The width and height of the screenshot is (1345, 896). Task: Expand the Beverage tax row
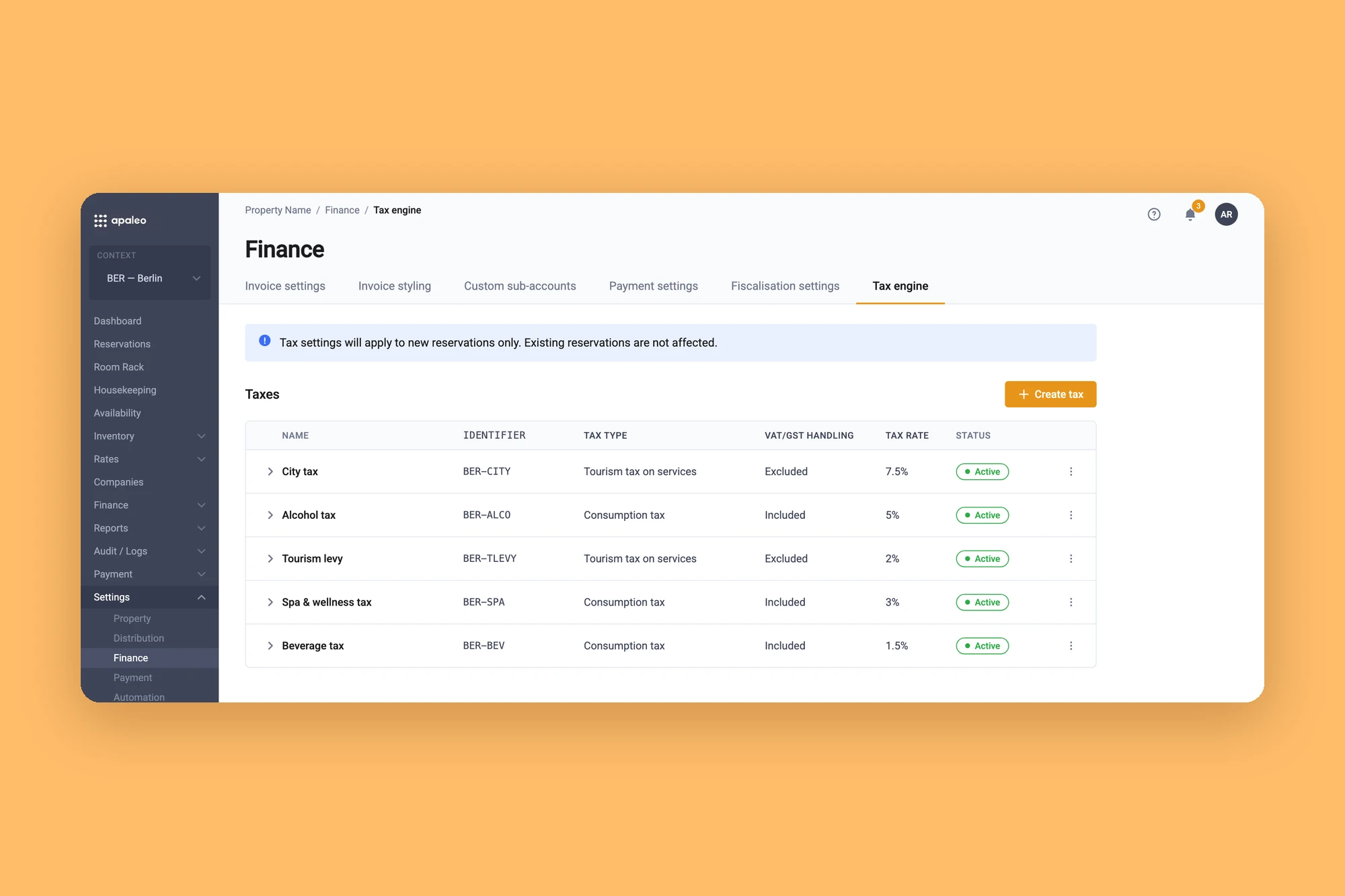[270, 646]
